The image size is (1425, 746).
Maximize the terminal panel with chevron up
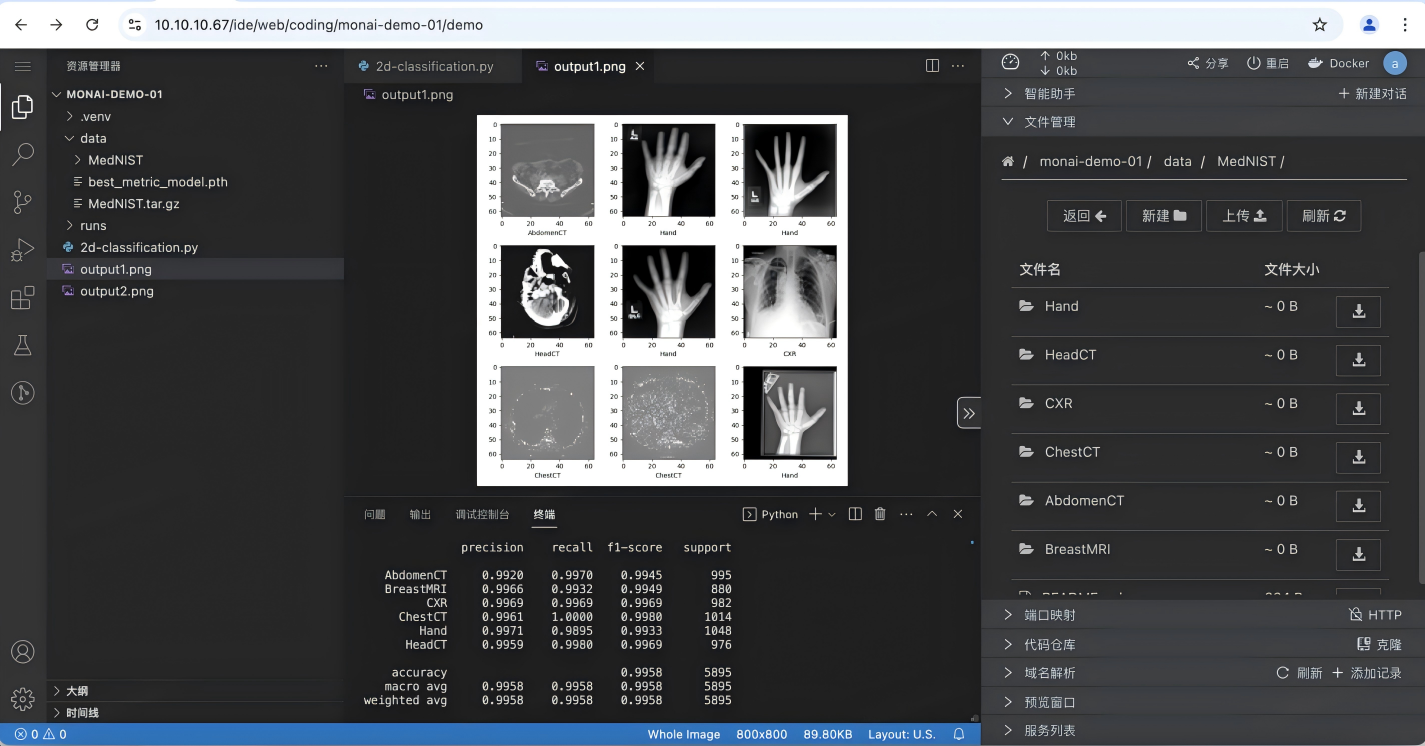(x=932, y=514)
